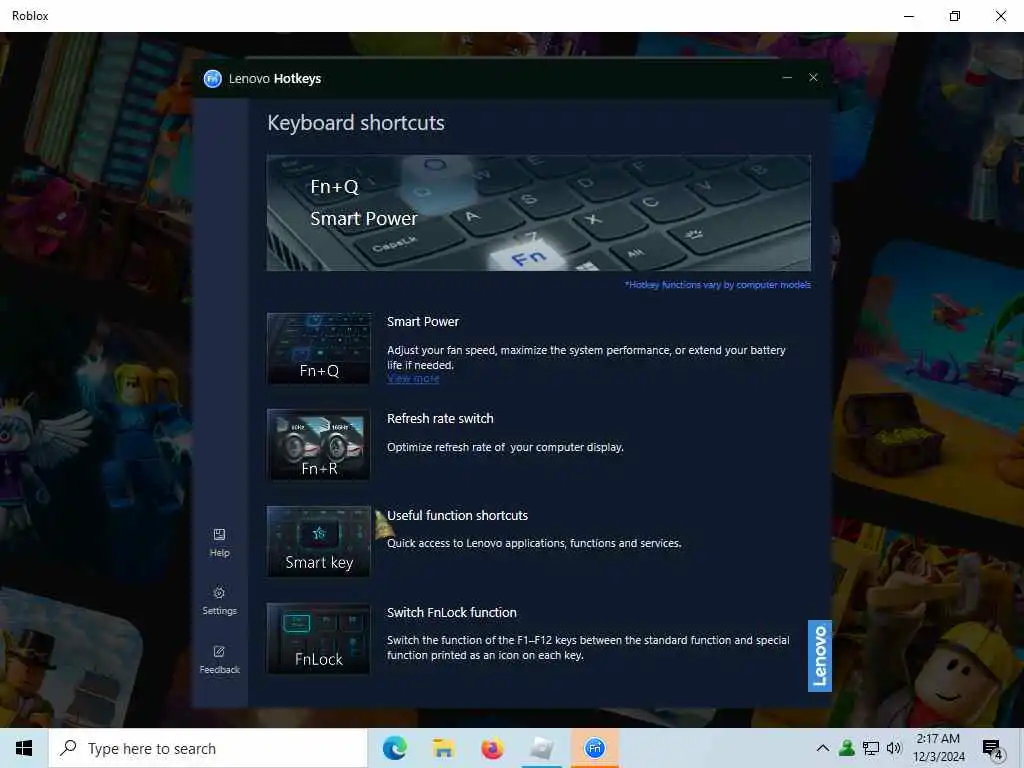1024x768 pixels.
Task: Click the Useful function shortcuts heading
Action: pos(457,515)
